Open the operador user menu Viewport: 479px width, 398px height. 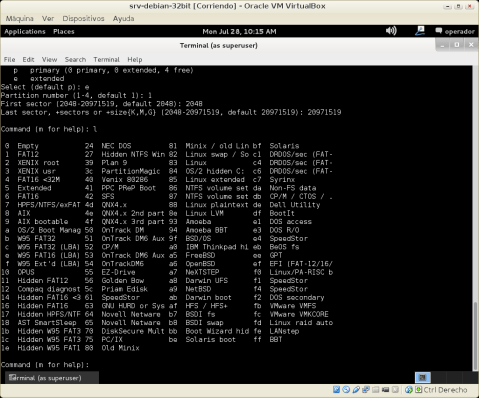(x=455, y=31)
